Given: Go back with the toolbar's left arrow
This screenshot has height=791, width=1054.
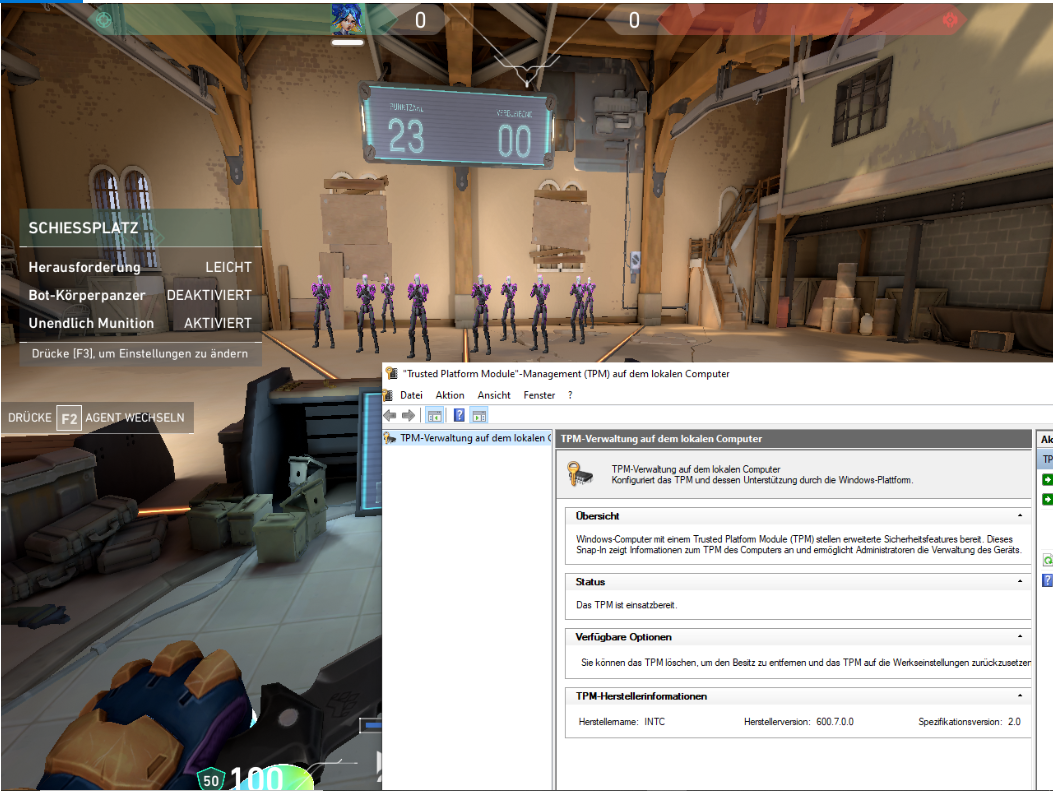Looking at the screenshot, I should tap(390, 415).
